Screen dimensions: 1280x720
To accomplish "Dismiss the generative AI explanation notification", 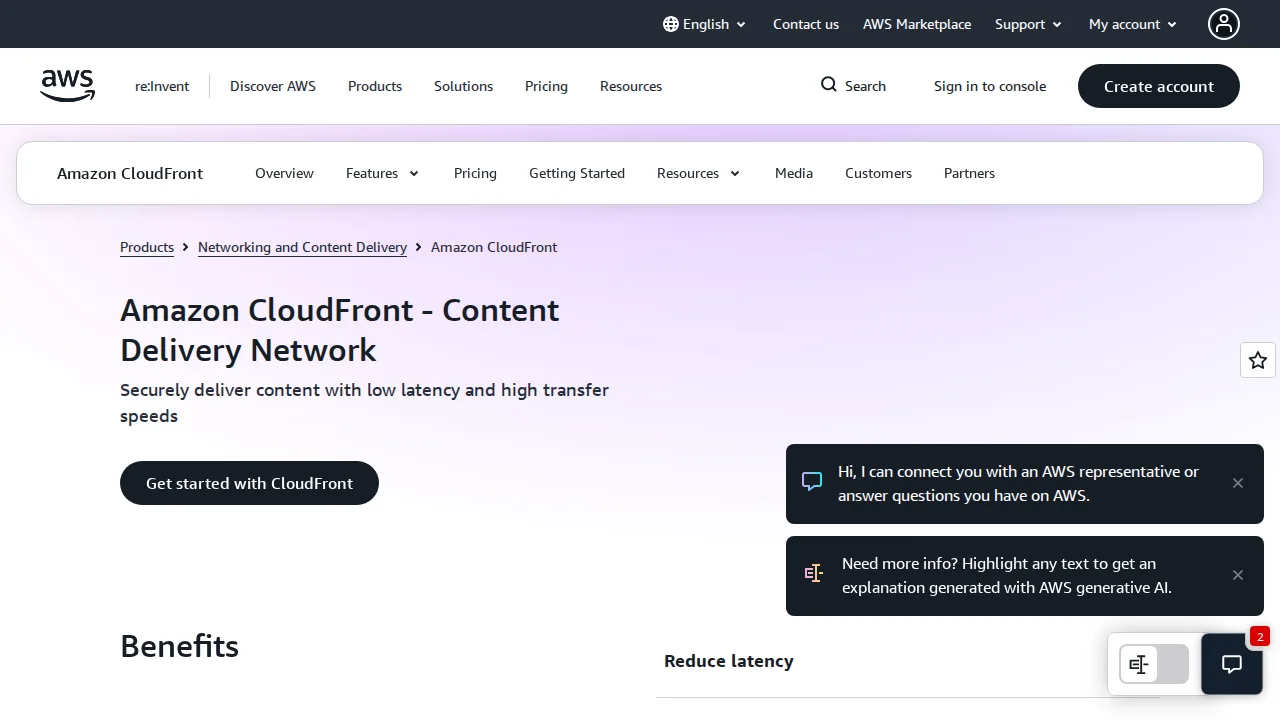I will (1238, 575).
